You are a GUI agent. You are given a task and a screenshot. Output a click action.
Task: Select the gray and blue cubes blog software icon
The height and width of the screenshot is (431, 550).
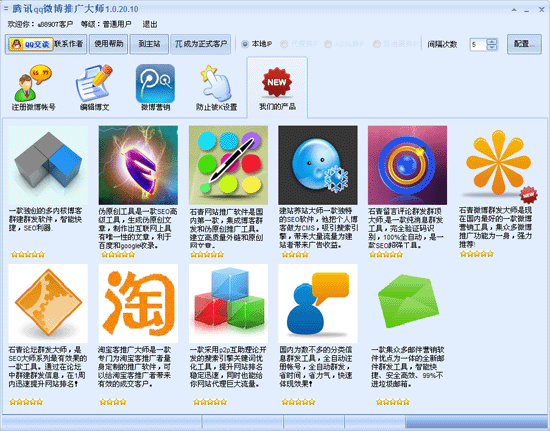48,165
